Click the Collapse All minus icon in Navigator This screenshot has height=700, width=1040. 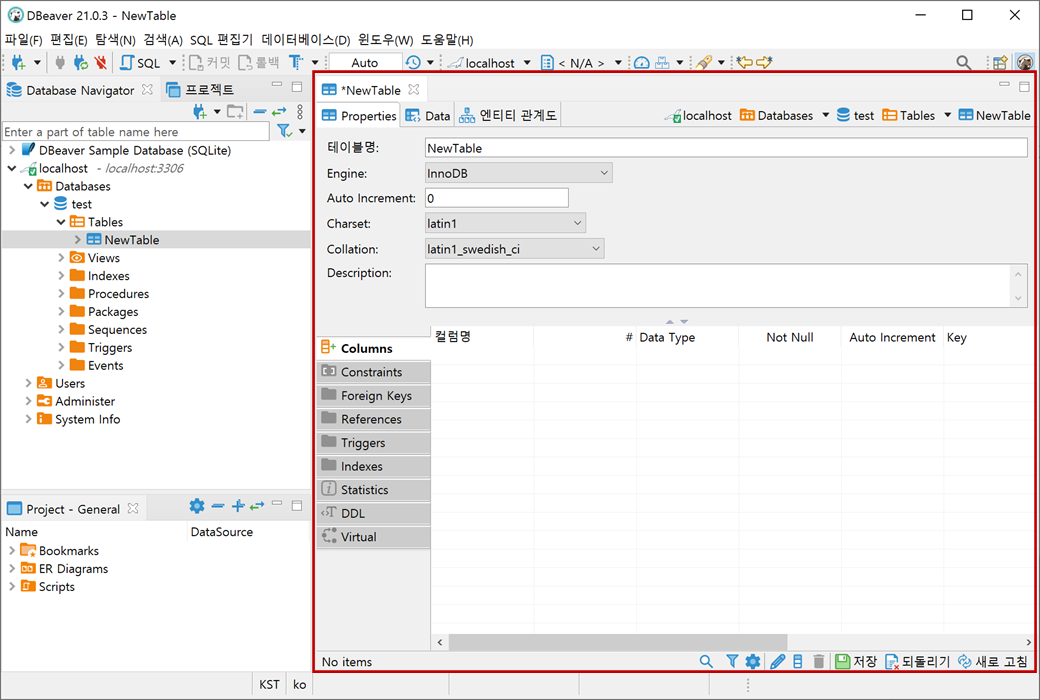coord(260,111)
